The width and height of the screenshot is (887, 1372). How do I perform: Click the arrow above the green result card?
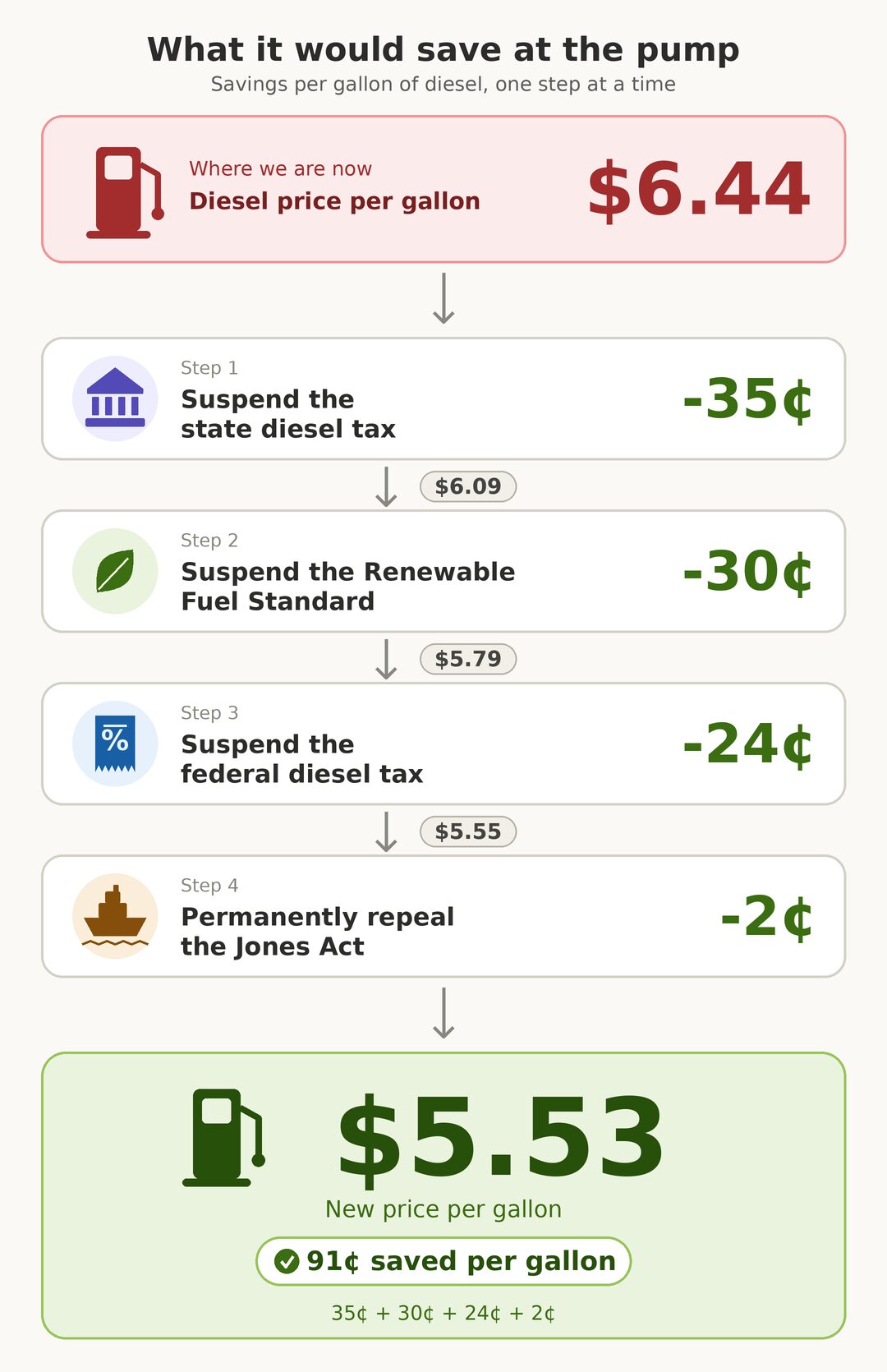pyautogui.click(x=443, y=1013)
